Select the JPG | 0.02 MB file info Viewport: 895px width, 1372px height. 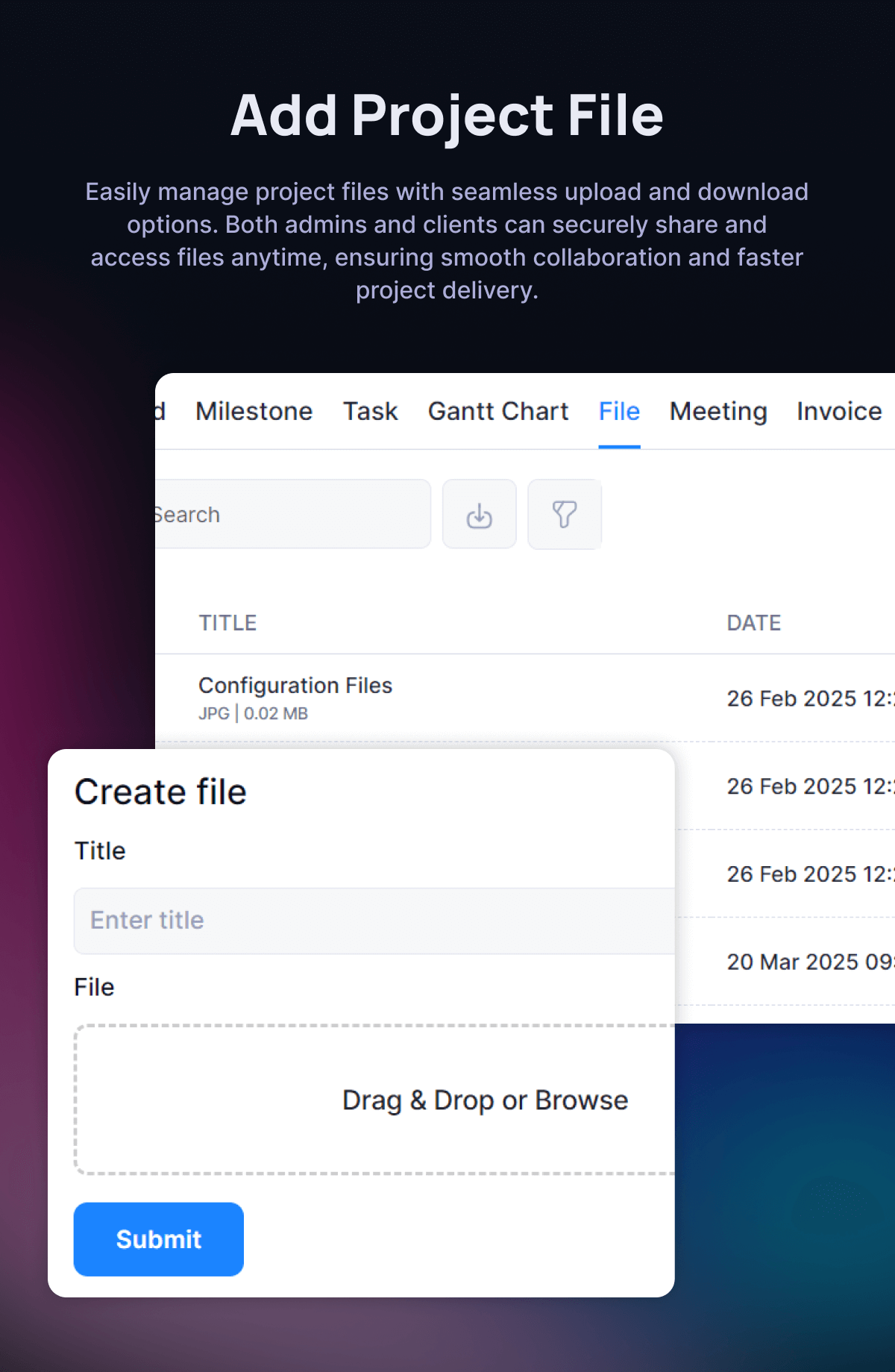pyautogui.click(x=253, y=713)
